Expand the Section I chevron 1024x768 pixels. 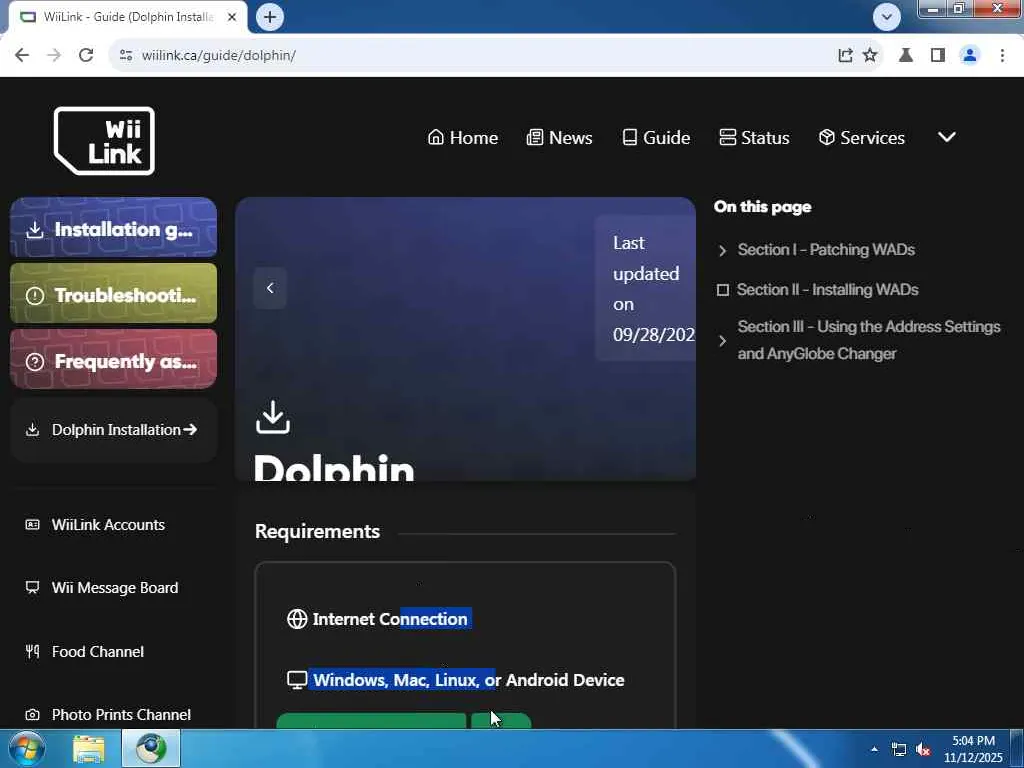[722, 251]
